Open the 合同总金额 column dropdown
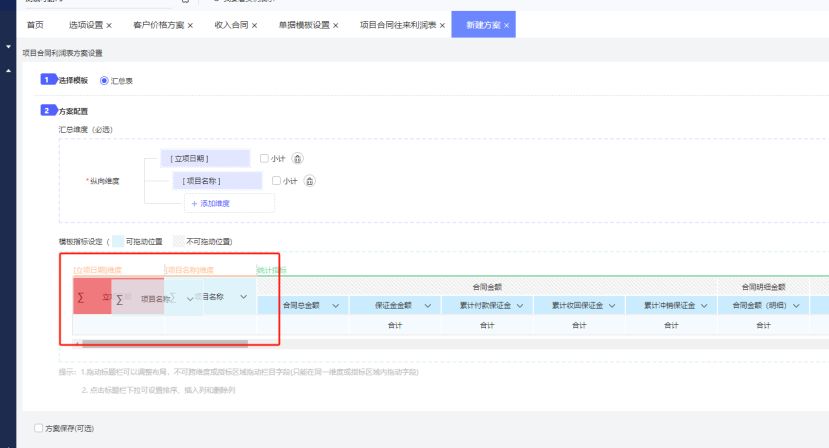The width and height of the screenshot is (829, 448). pyautogui.click(x=336, y=306)
